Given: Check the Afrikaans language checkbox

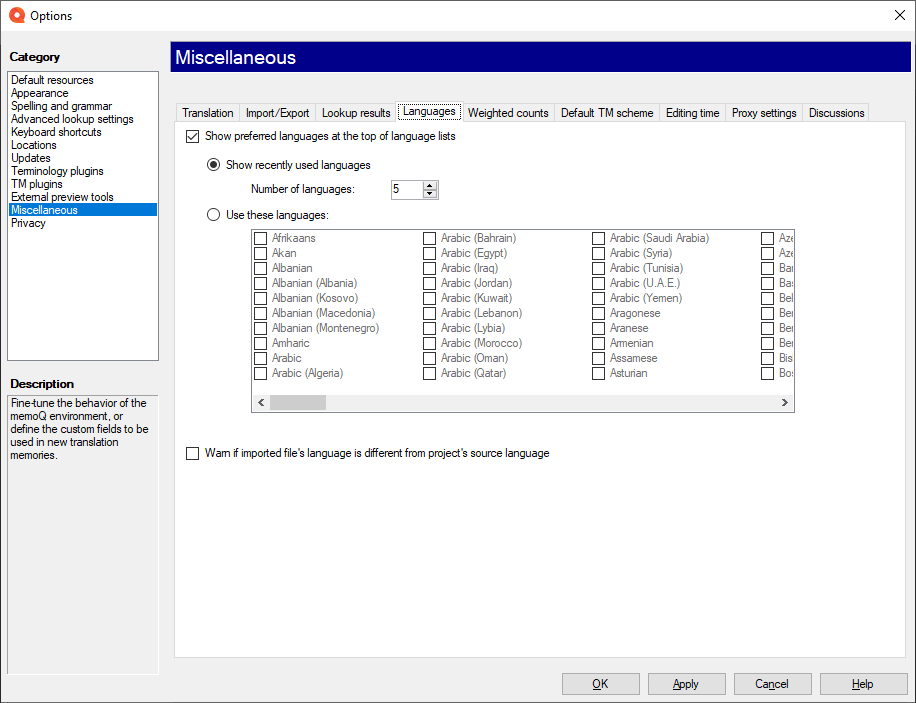Looking at the screenshot, I should [x=260, y=238].
